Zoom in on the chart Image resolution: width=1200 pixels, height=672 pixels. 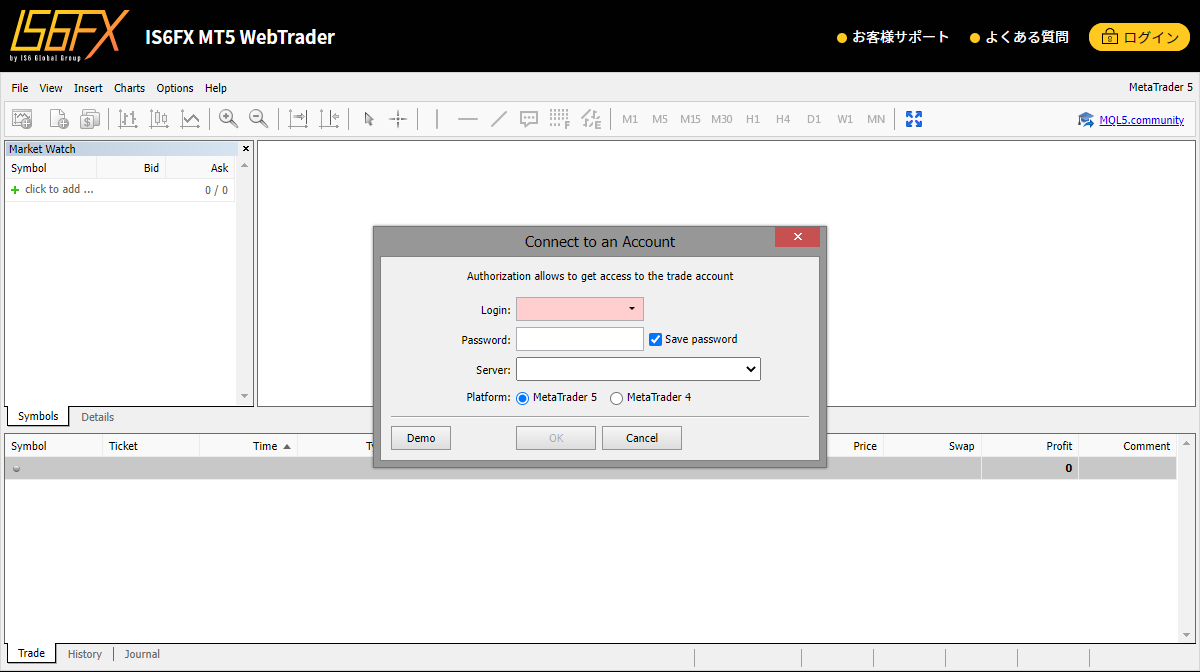click(229, 119)
